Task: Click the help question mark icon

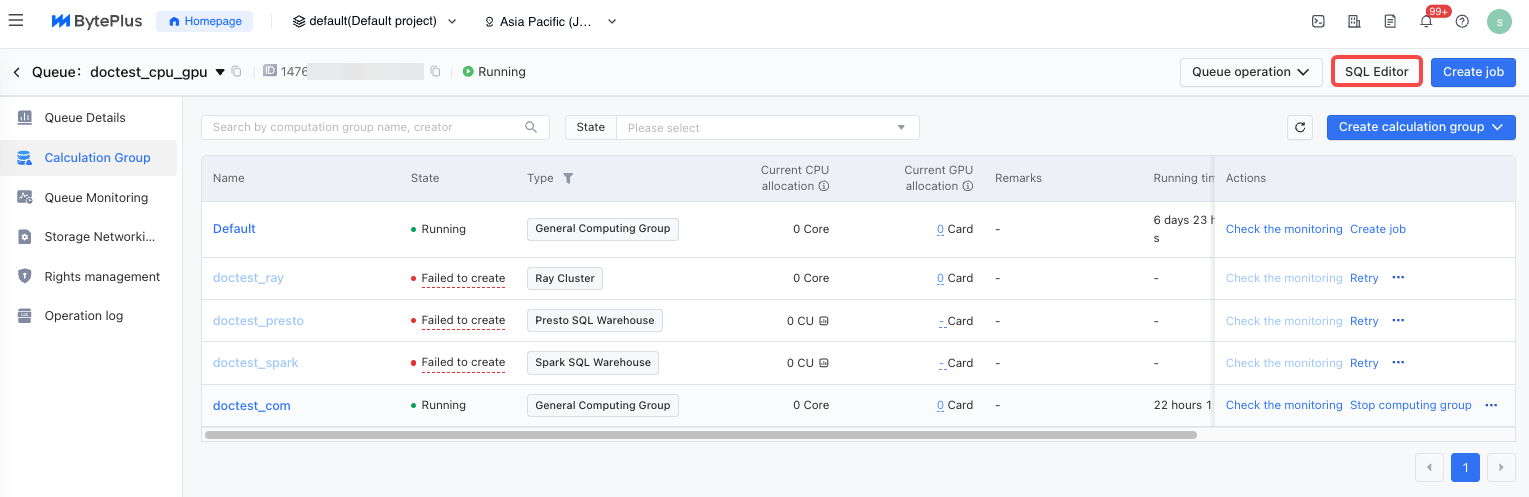Action: [1462, 21]
